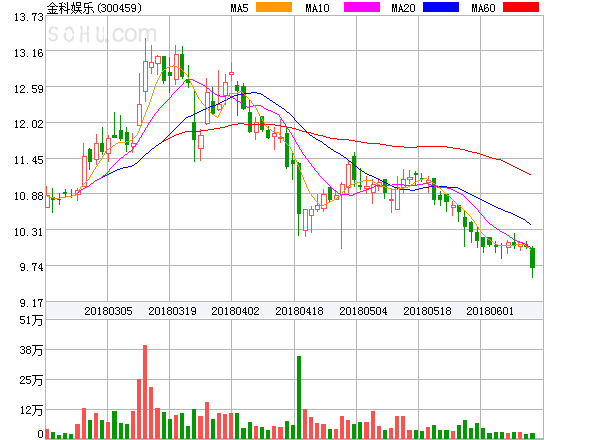Click the magenta MA10 legend swatch

click(x=362, y=7)
